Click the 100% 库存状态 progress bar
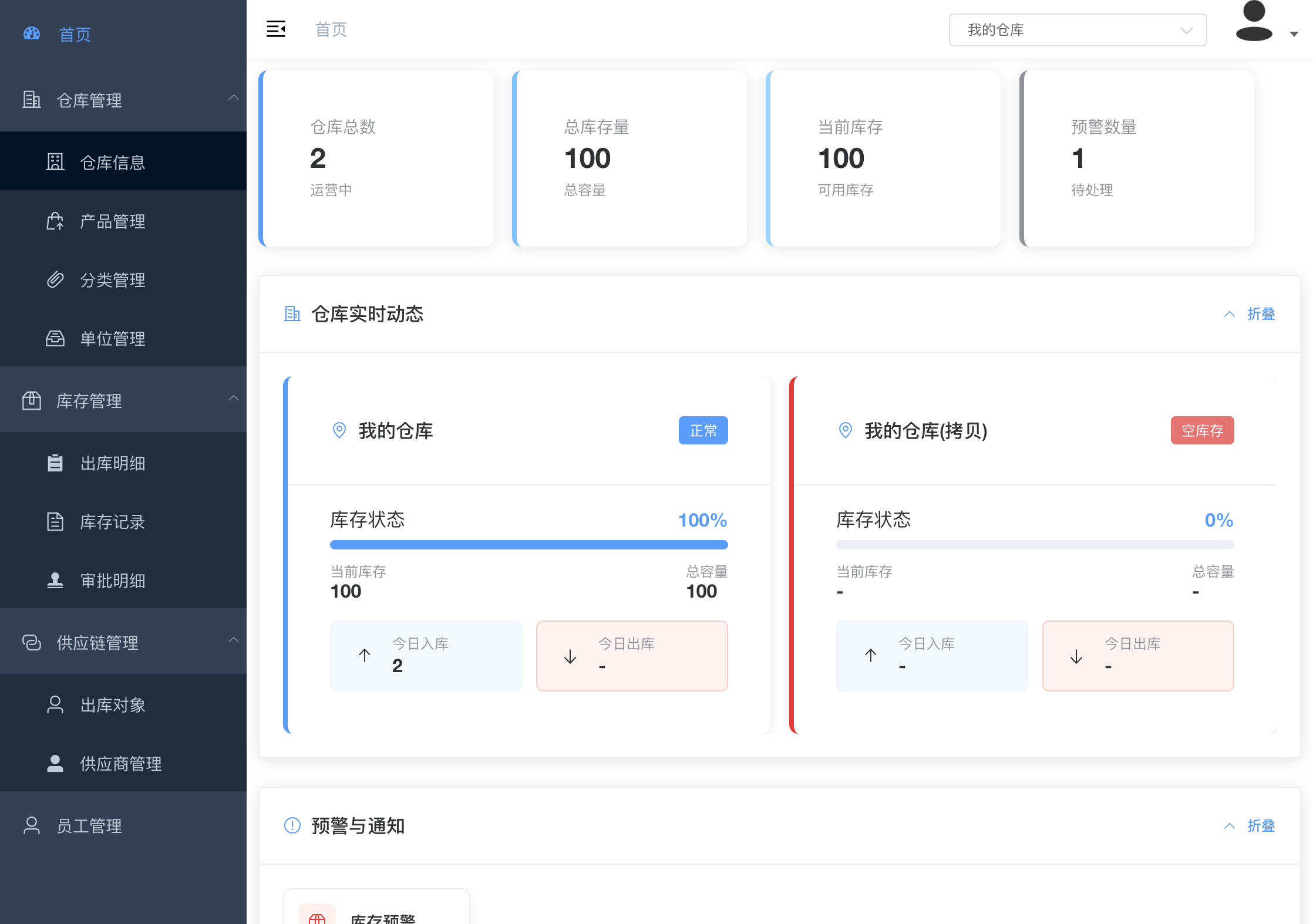This screenshot has width=1313, height=924. coord(528,545)
